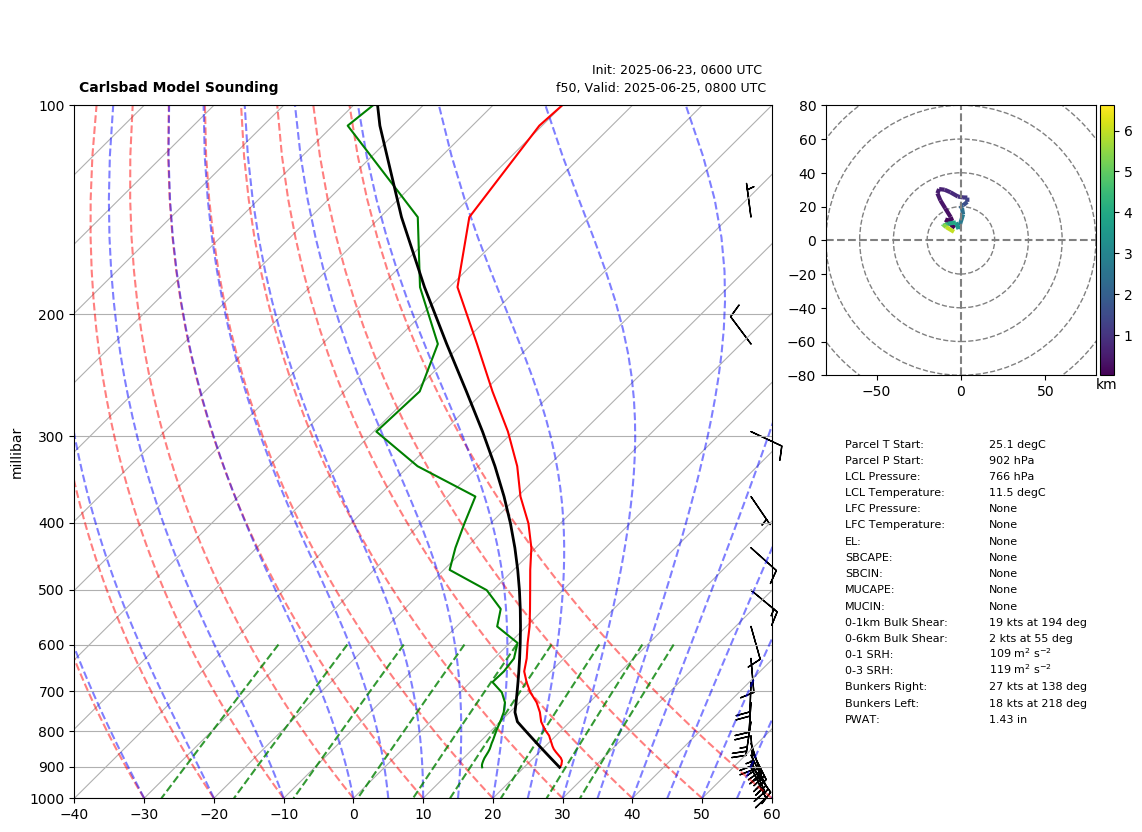Image resolution: width=1142 pixels, height=832 pixels.
Task: Select the "0-3 SRH:" label
Action: (869, 670)
